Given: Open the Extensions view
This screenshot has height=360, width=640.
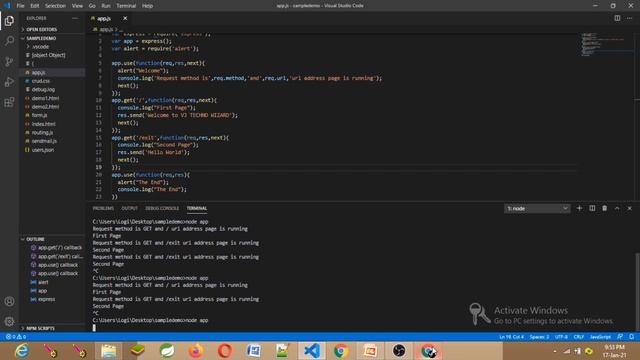Looking at the screenshot, I should click(x=9, y=102).
